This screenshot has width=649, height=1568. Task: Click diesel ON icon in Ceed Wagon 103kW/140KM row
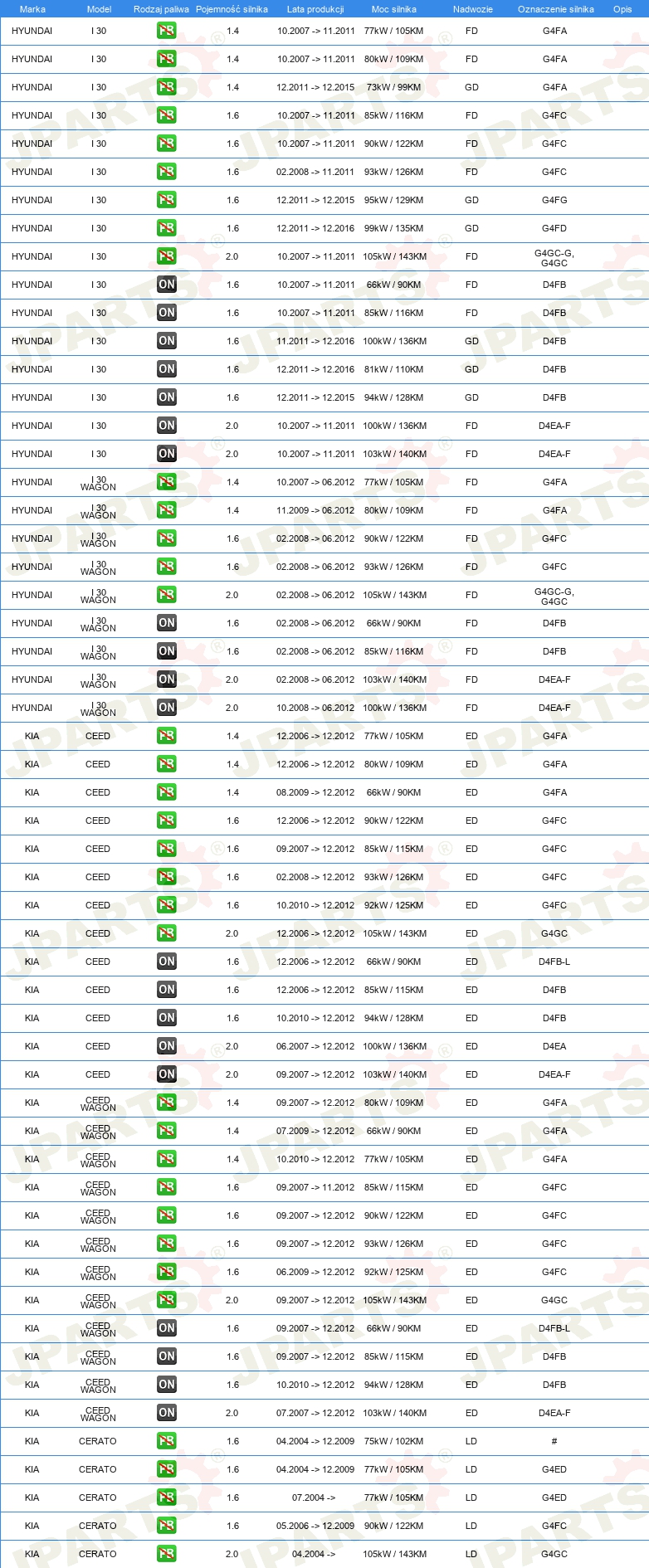point(166,1413)
